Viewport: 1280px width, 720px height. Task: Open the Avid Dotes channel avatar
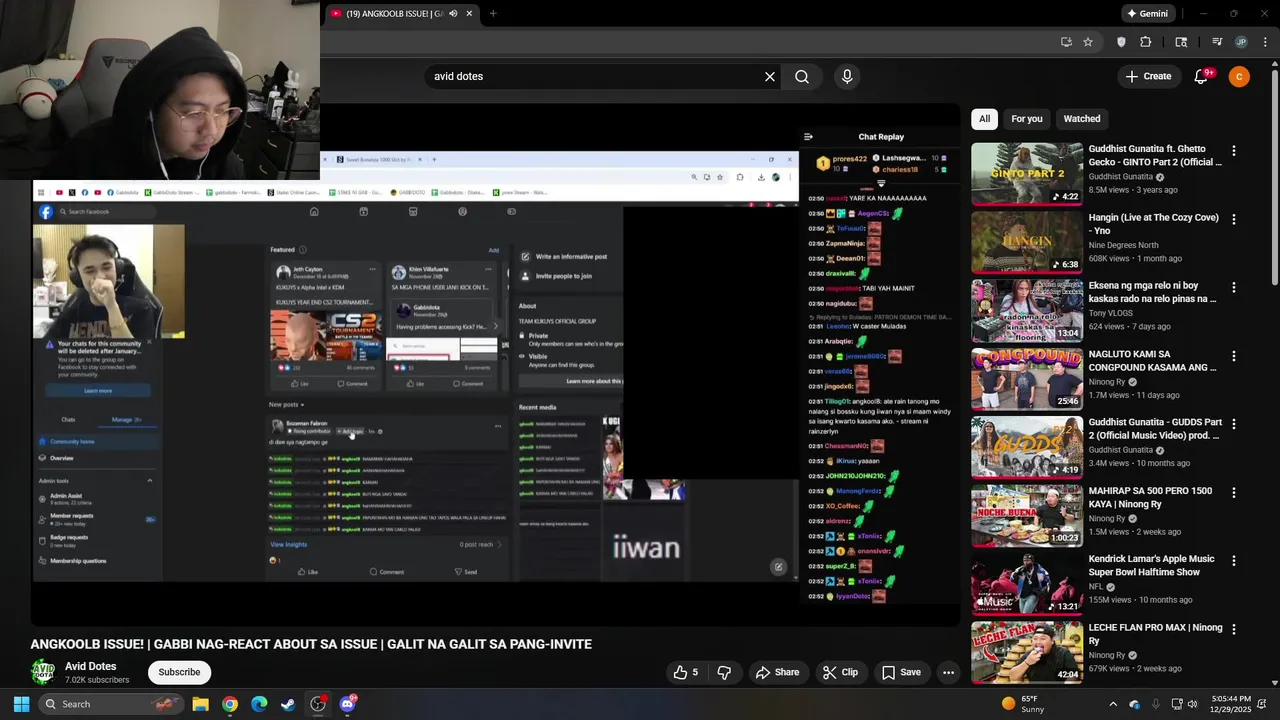coord(43,672)
